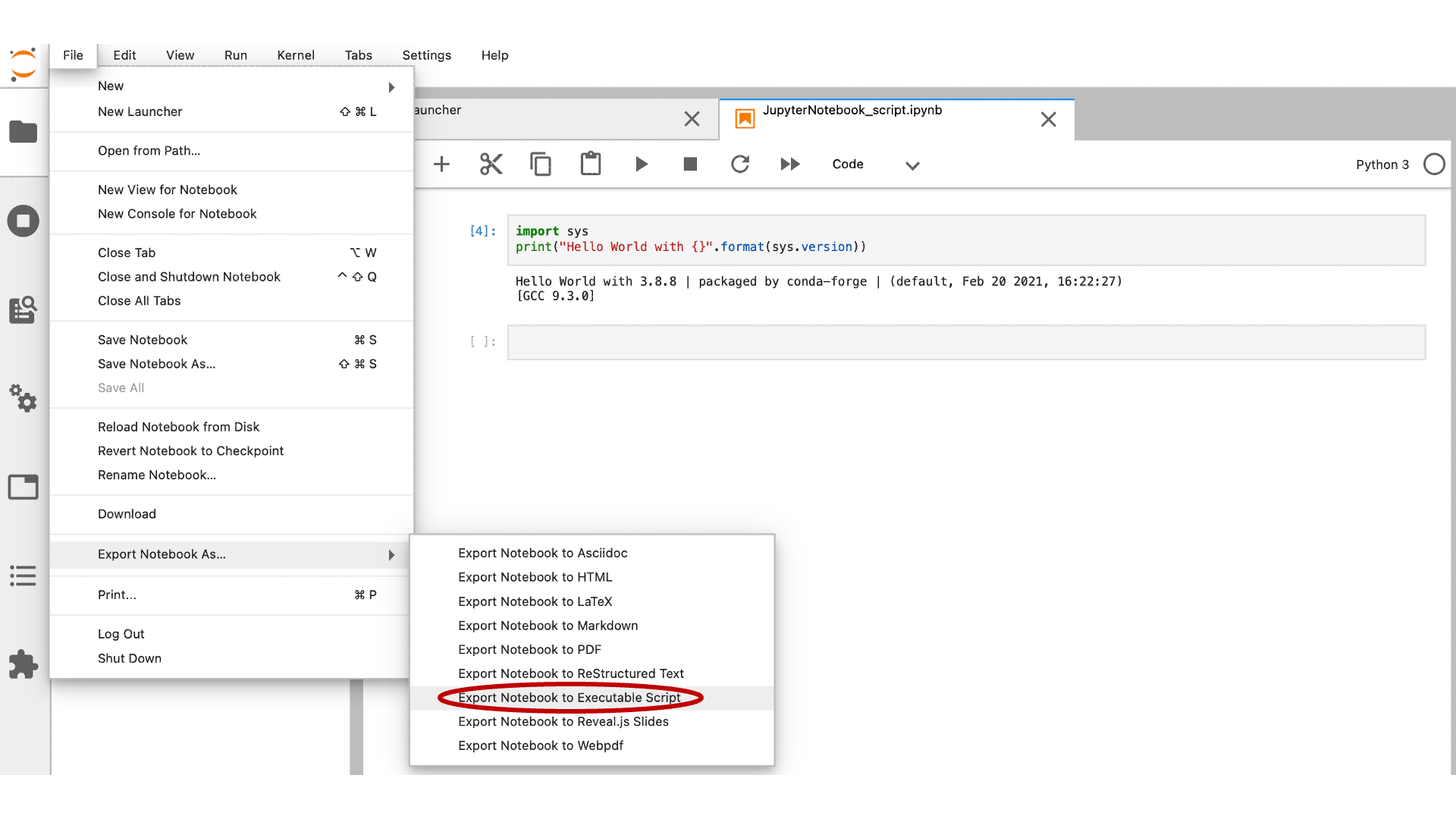Click the cut cells scissors icon
The image size is (1456, 819).
pyautogui.click(x=491, y=164)
